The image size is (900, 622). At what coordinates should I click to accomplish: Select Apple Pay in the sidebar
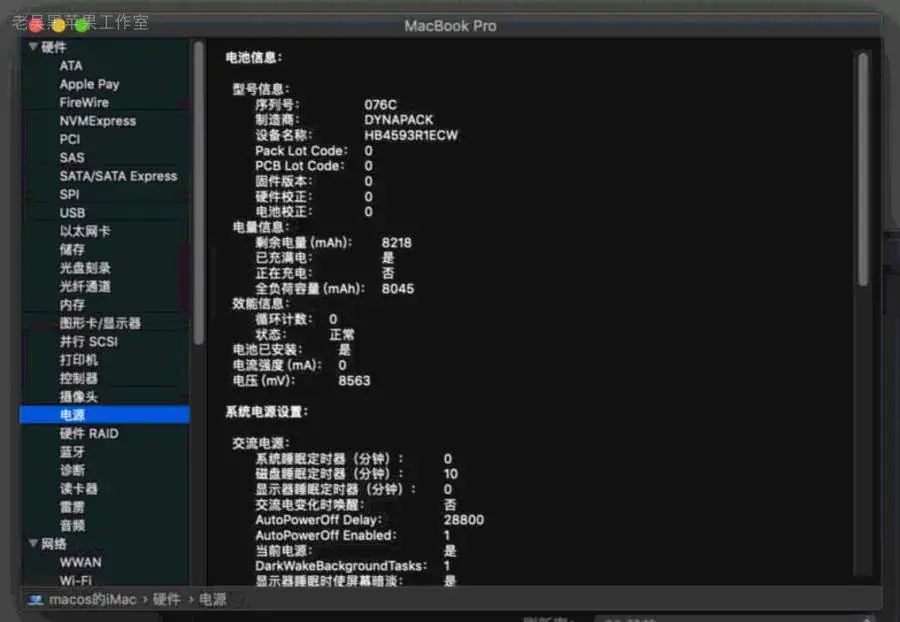[90, 84]
